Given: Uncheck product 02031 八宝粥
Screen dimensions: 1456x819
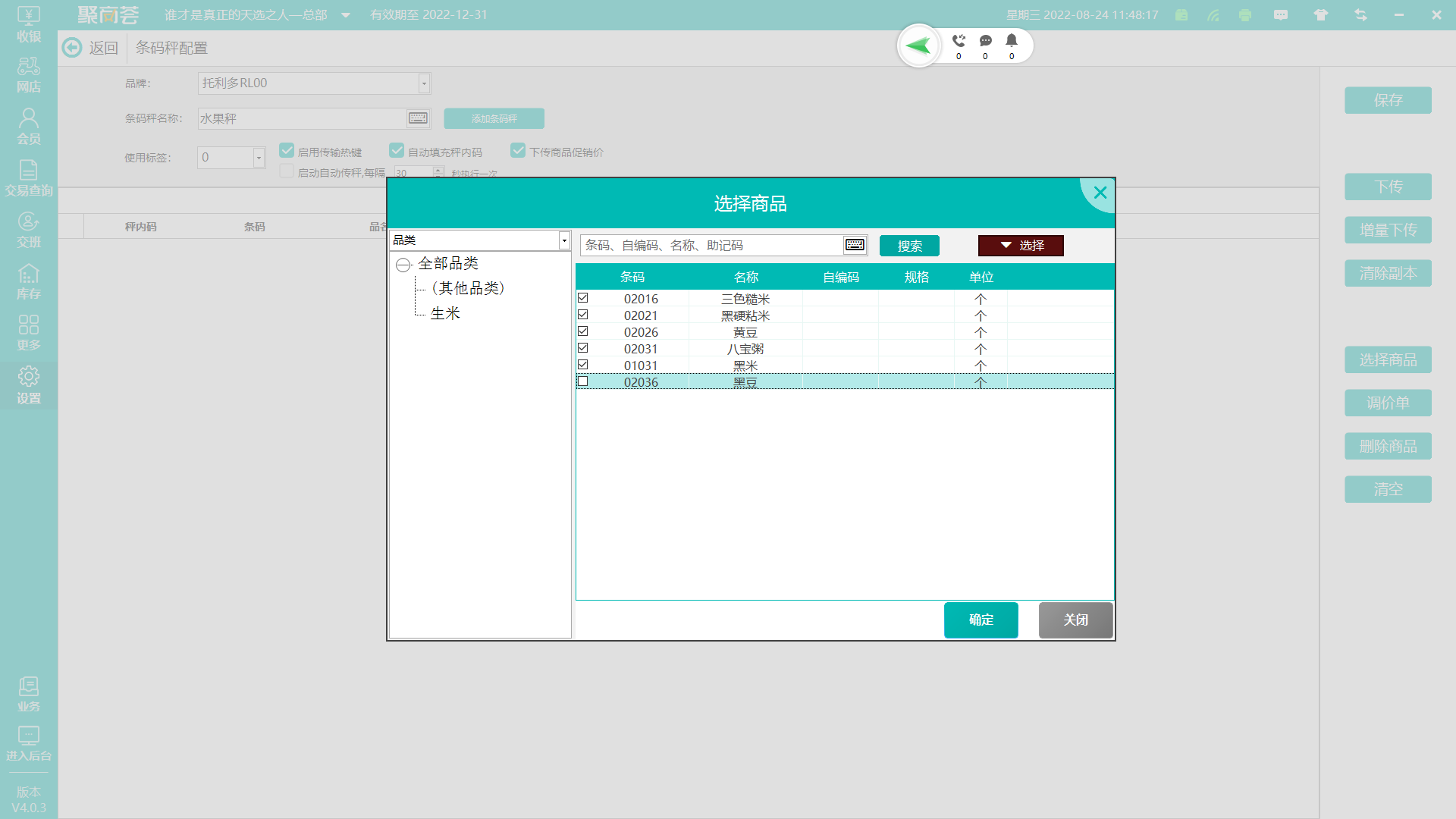Looking at the screenshot, I should [x=582, y=348].
